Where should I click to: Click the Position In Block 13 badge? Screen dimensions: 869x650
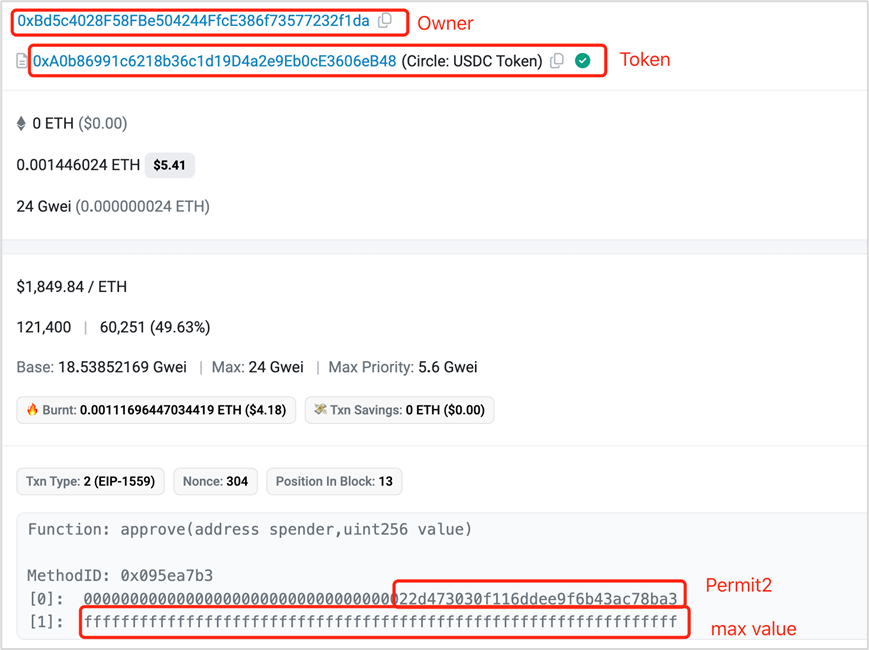click(334, 481)
